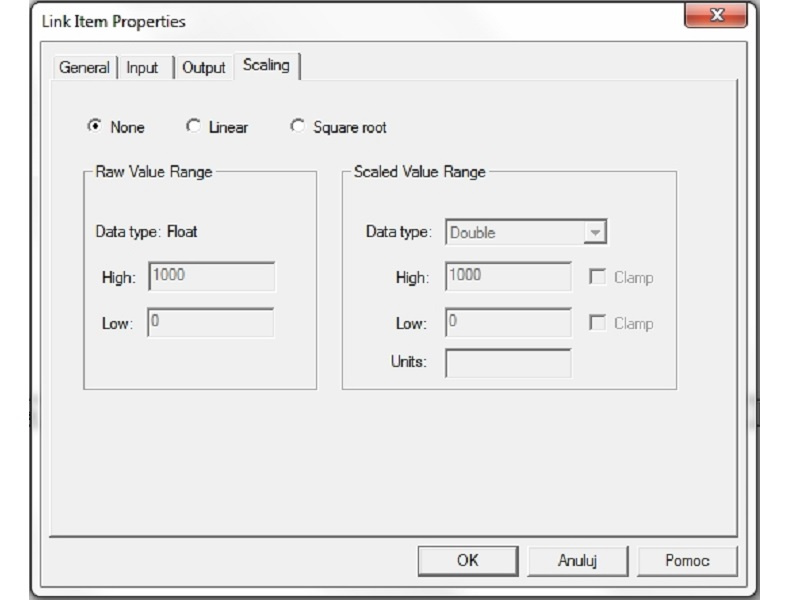Open help with the Pomoc button

[x=687, y=561]
